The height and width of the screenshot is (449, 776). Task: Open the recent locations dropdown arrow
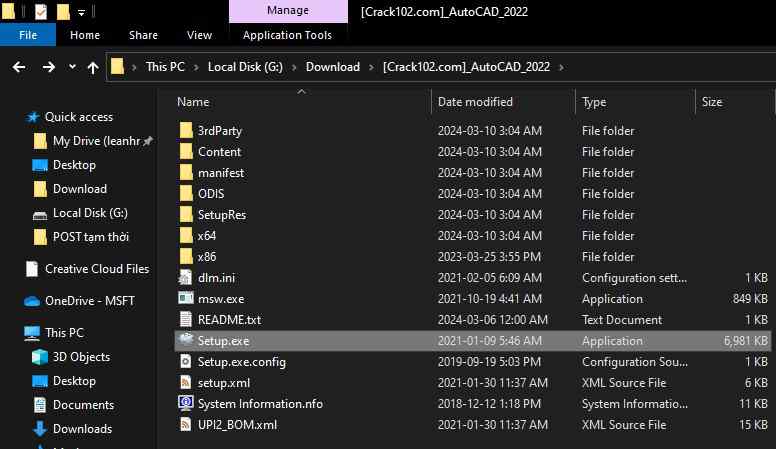pos(72,68)
